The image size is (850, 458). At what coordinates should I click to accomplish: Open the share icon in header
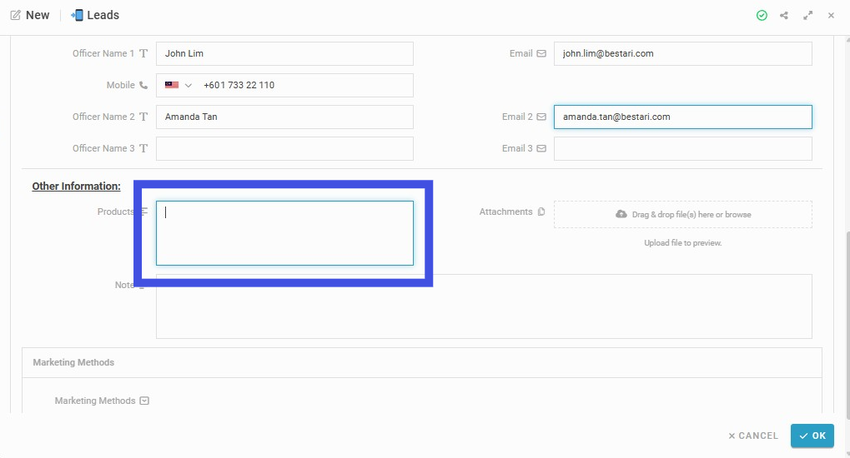point(784,15)
